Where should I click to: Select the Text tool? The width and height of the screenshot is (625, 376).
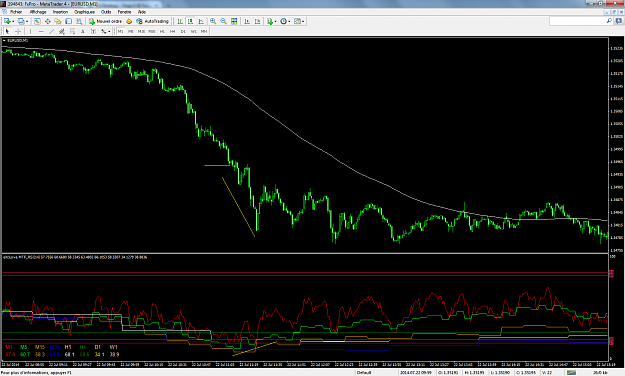[x=83, y=31]
